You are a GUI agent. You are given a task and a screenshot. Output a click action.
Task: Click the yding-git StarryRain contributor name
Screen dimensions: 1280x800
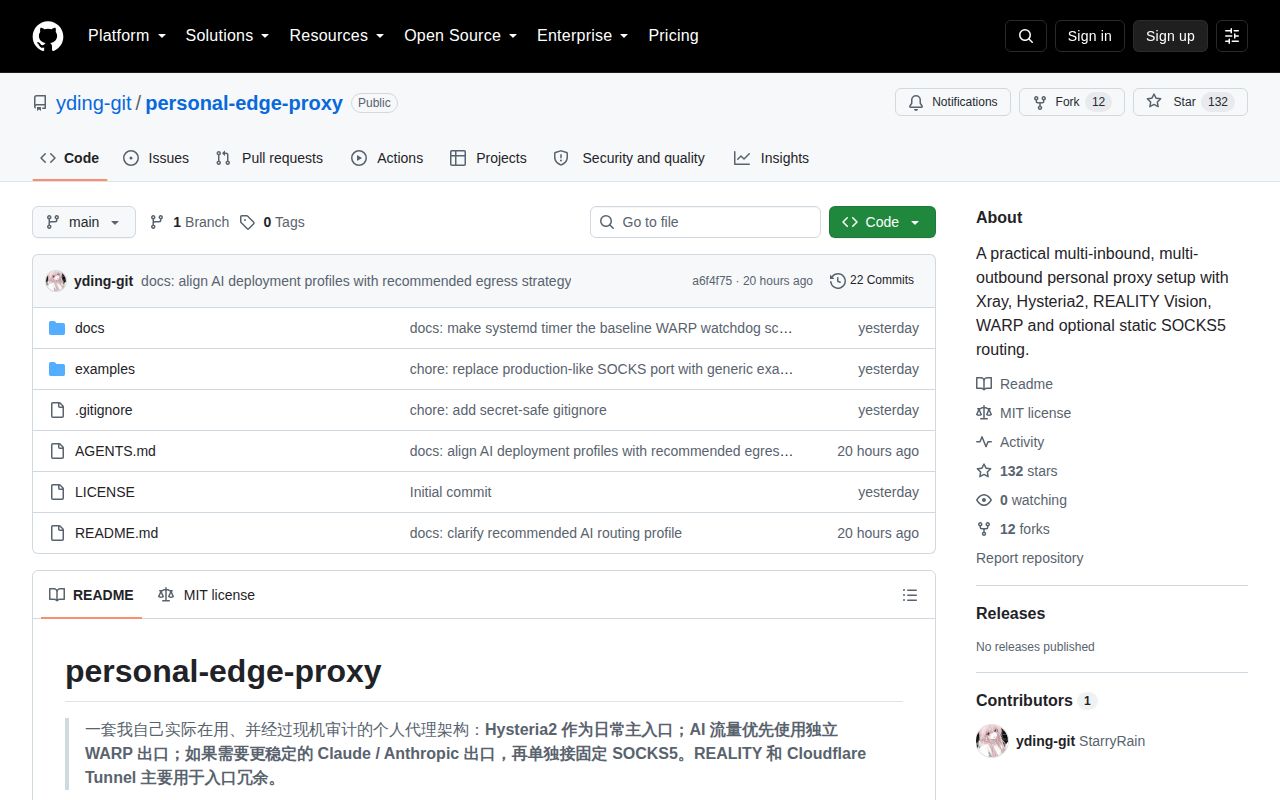(x=1080, y=741)
